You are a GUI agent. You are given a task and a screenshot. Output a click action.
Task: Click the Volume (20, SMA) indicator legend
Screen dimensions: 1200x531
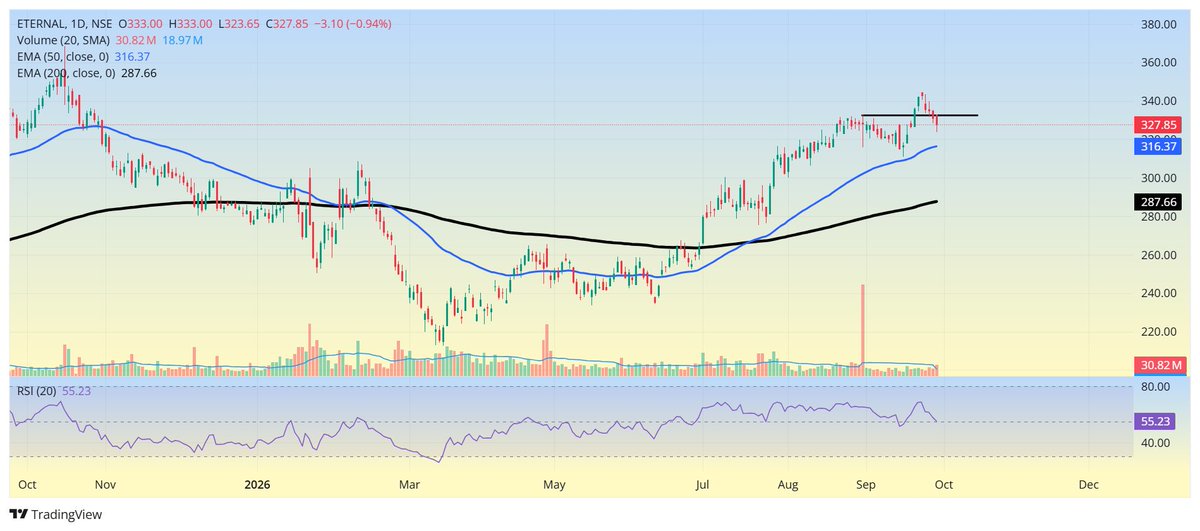(63, 40)
